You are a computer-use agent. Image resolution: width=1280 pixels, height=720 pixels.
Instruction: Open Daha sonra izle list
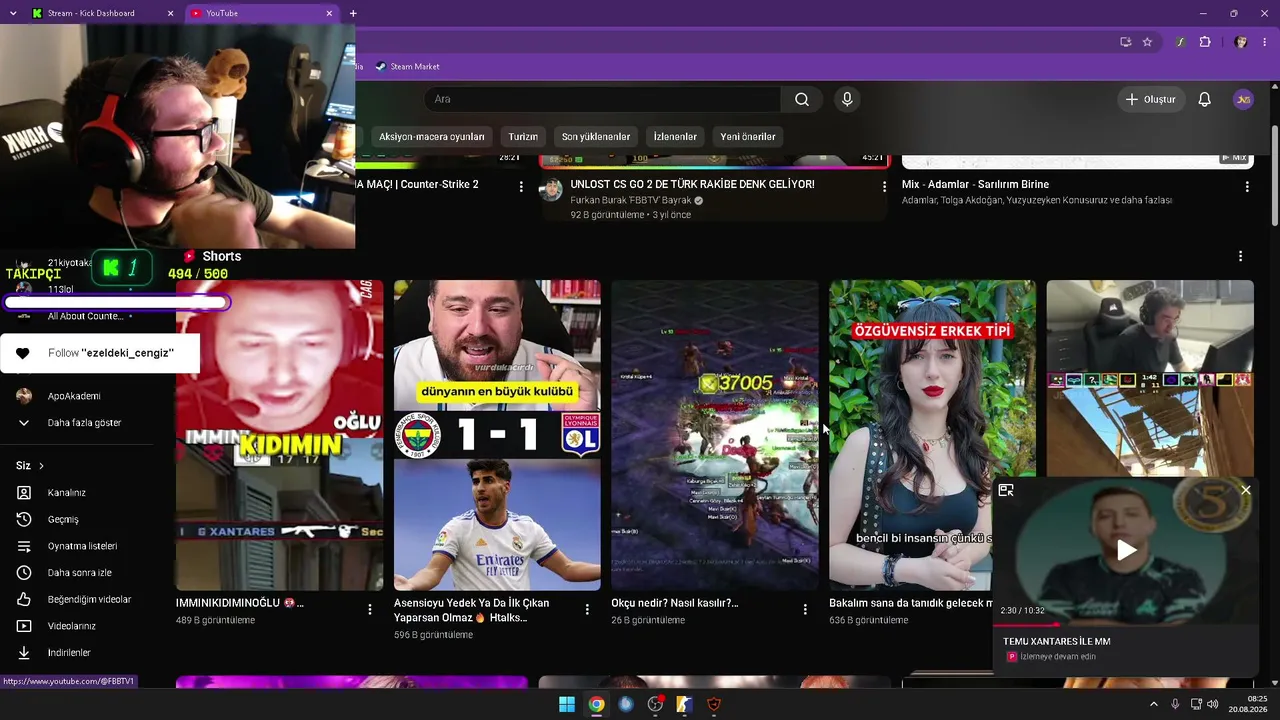[x=79, y=573]
